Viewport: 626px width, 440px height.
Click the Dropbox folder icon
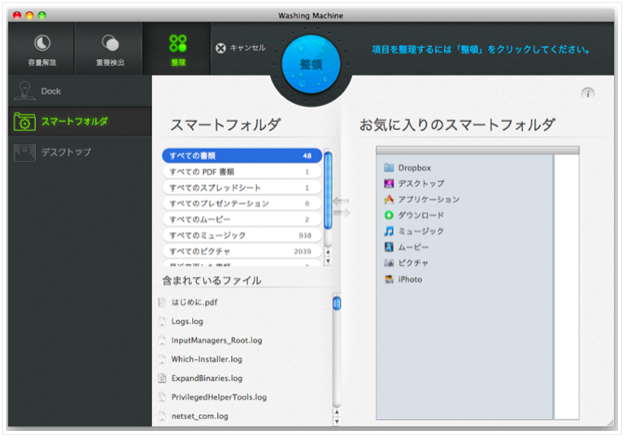(x=388, y=168)
